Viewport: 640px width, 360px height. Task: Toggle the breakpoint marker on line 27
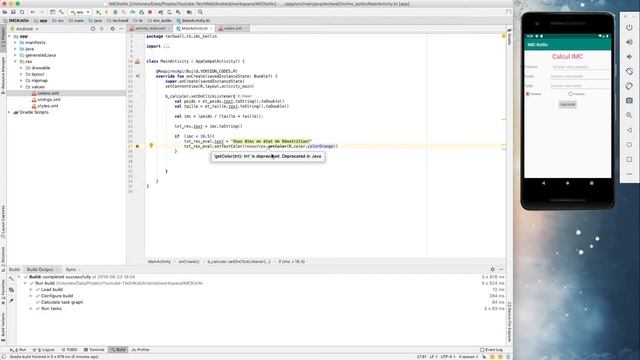pos(138,146)
